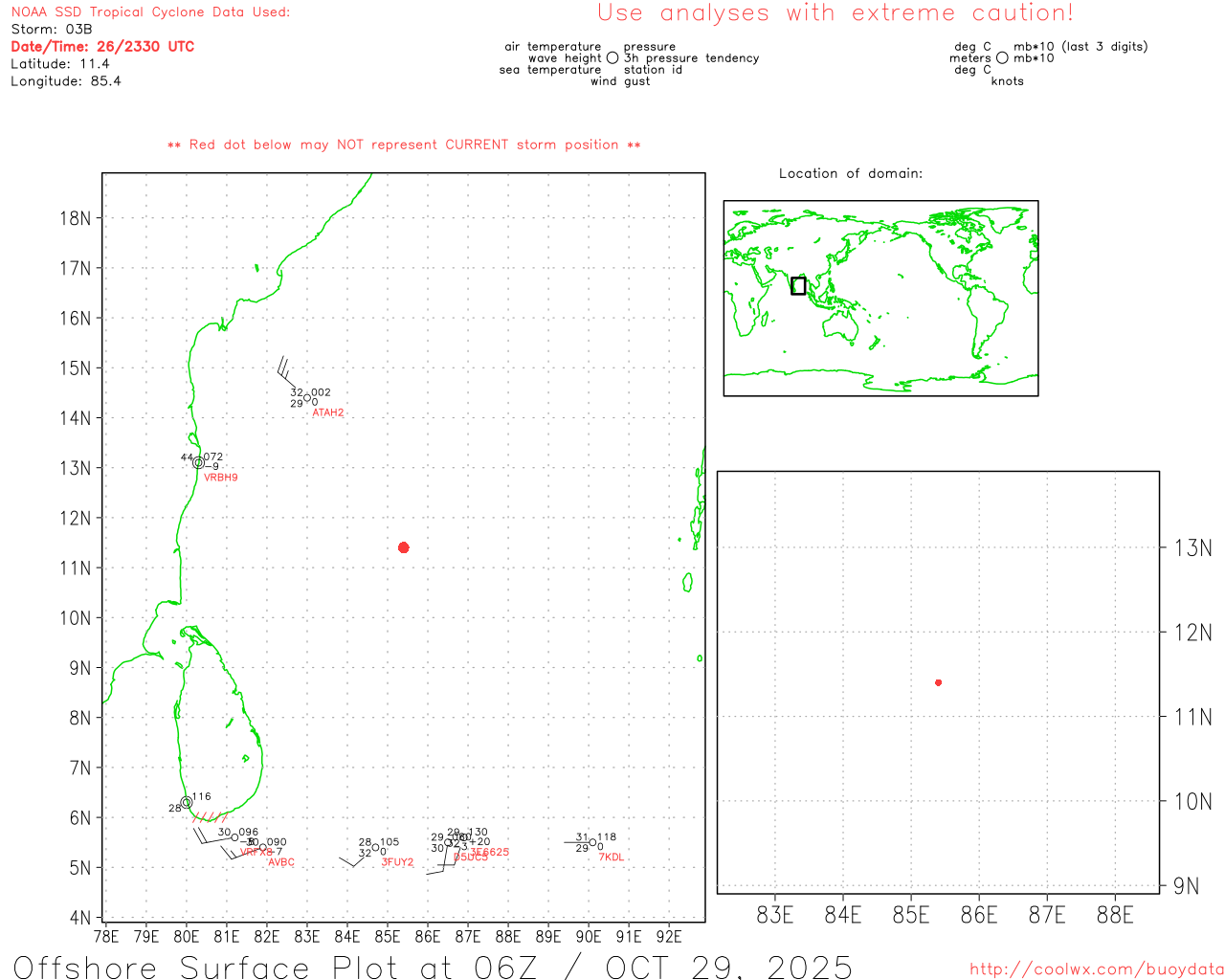Open the coolwx.com/buoydata link
The width and height of the screenshot is (1225, 980).
[1096, 969]
